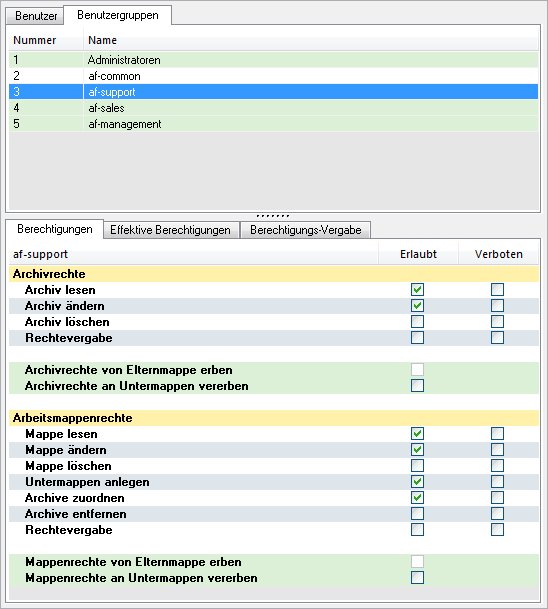Viewport: 548px width, 609px height.
Task: Select the af-common group row
Action: coord(274,76)
